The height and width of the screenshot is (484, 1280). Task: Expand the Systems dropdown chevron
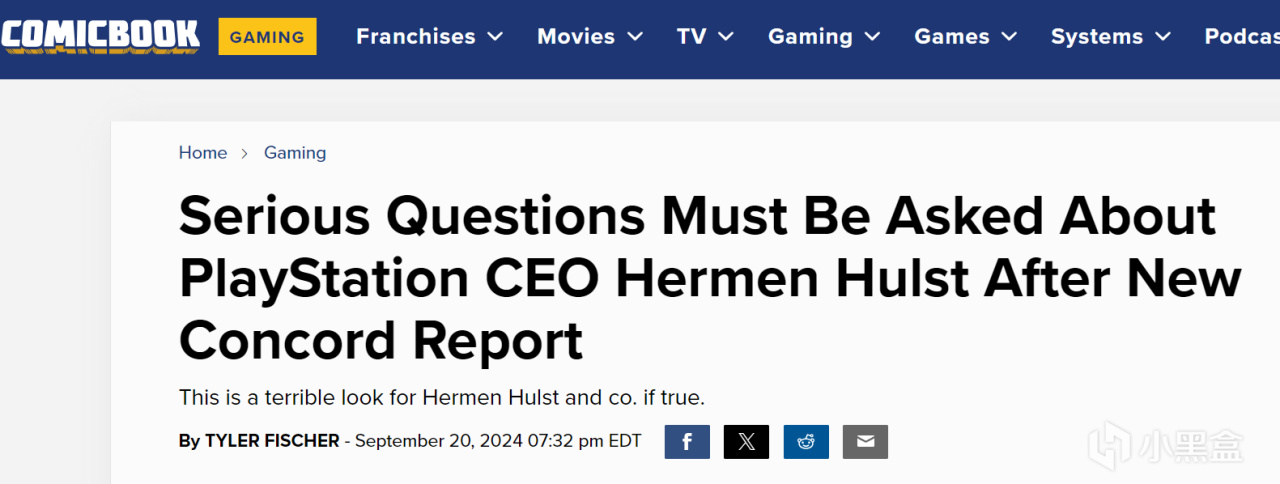(1163, 37)
